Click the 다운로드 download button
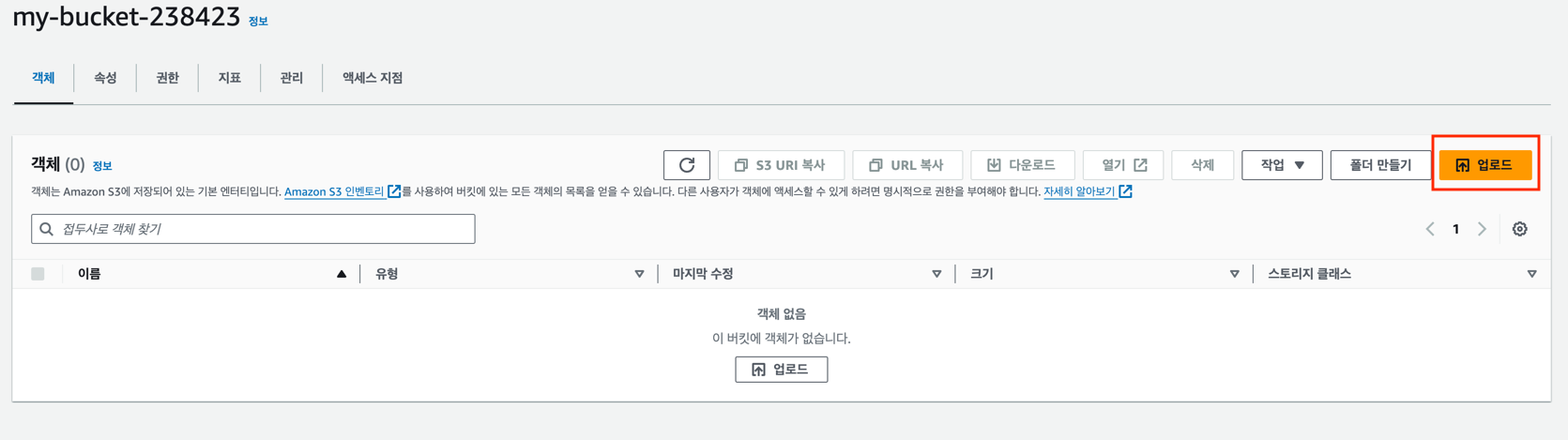This screenshot has width=1568, height=440. (1022, 165)
